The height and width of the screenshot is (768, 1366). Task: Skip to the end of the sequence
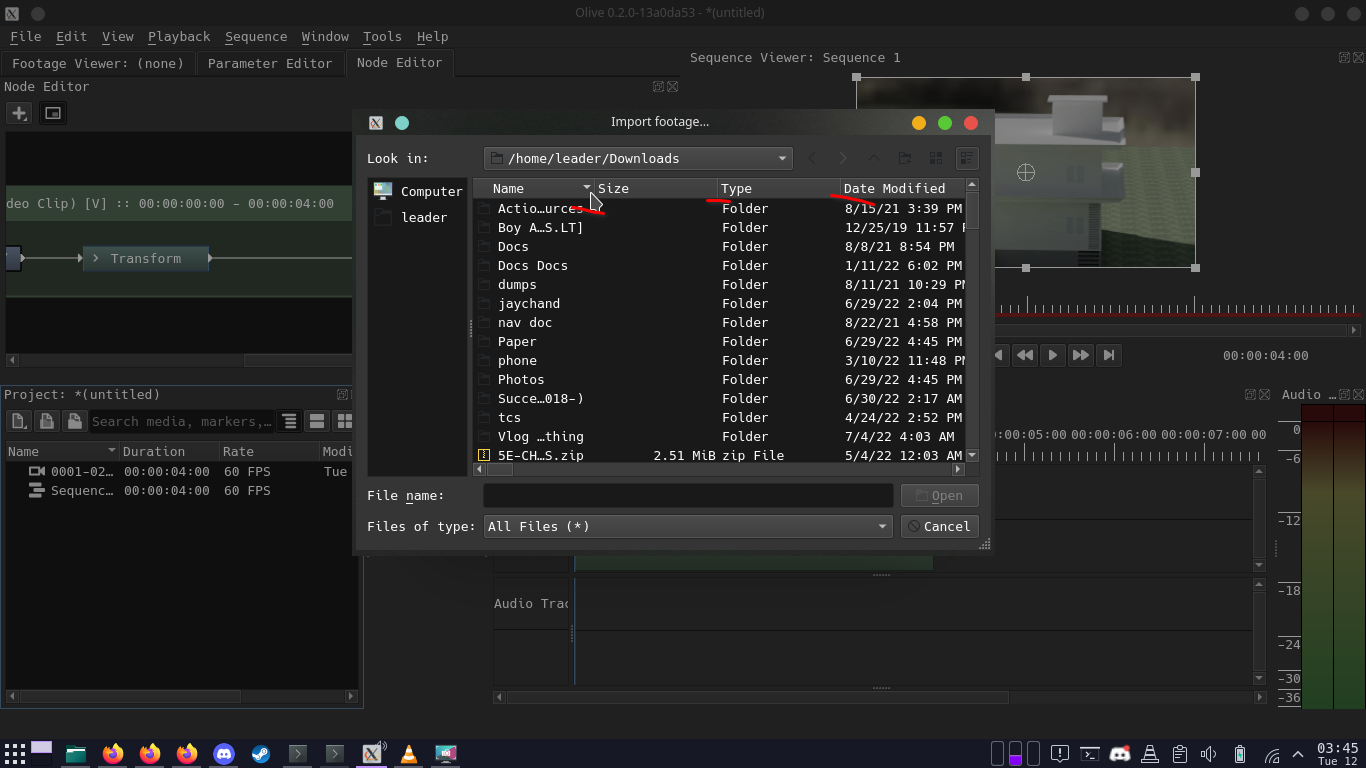(x=1108, y=355)
